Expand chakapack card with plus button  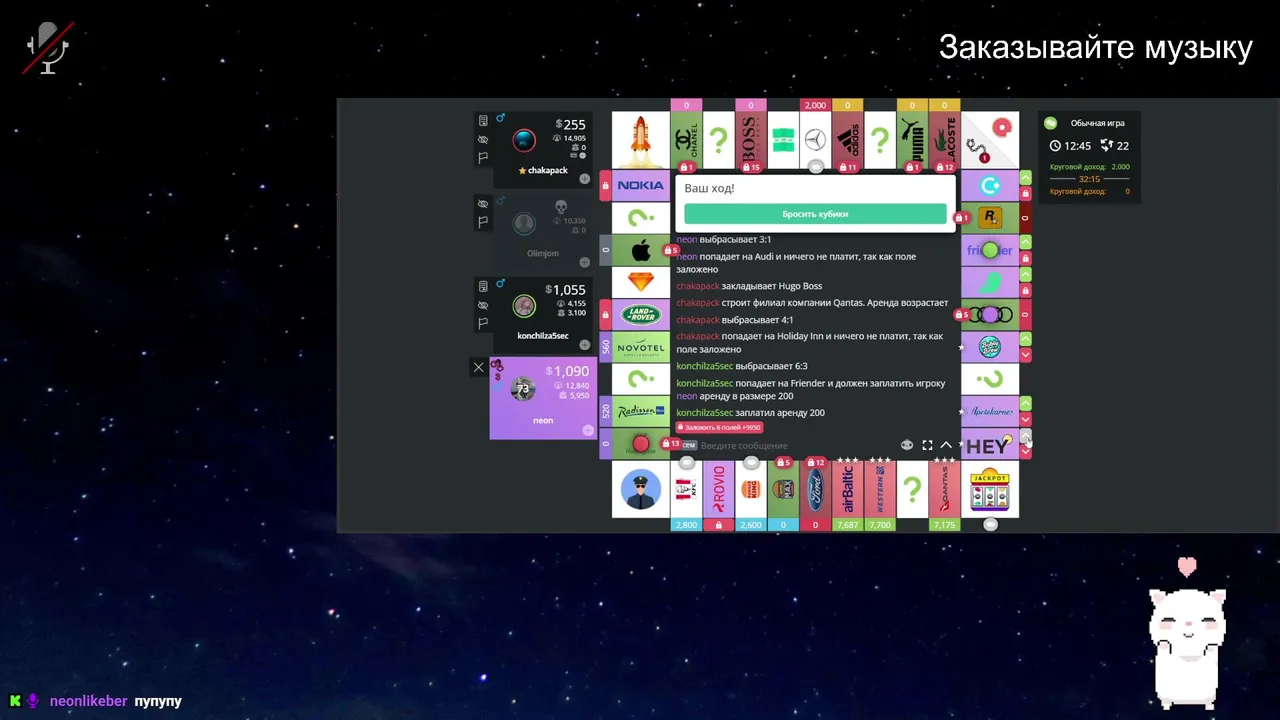(585, 179)
